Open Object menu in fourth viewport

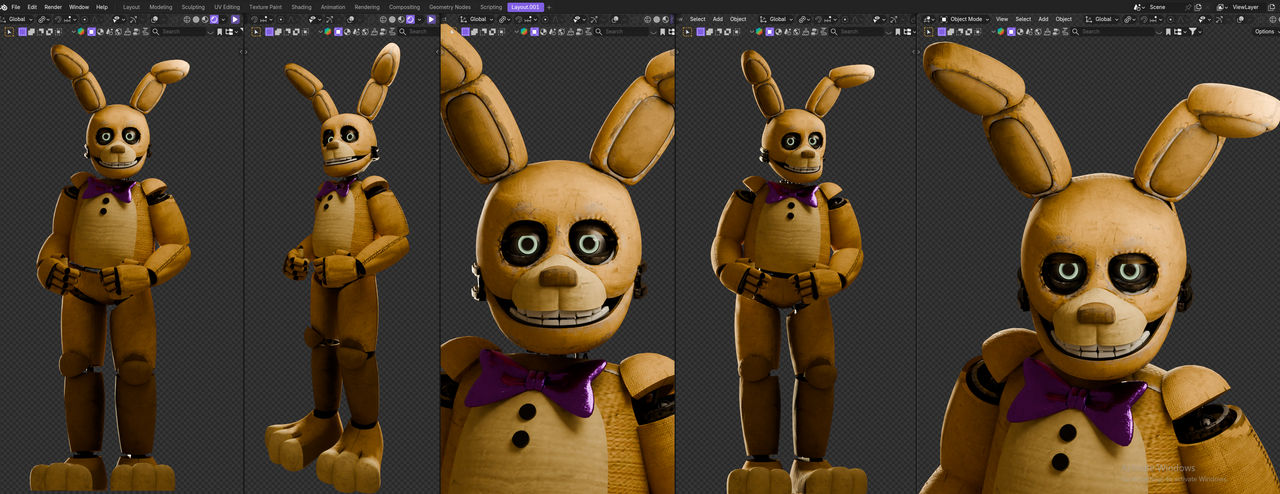tap(738, 19)
